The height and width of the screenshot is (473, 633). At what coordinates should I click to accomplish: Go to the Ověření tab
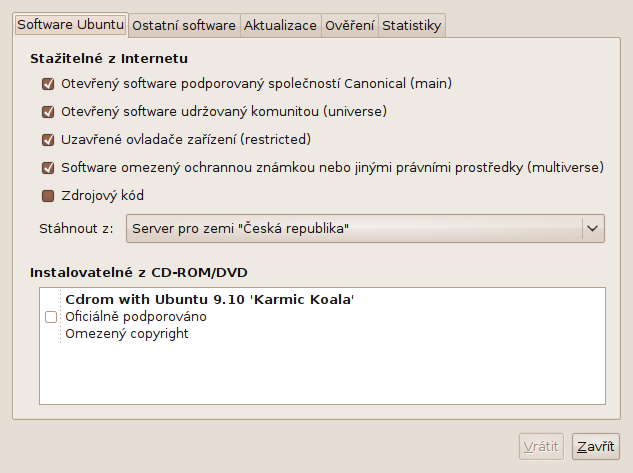(350, 25)
